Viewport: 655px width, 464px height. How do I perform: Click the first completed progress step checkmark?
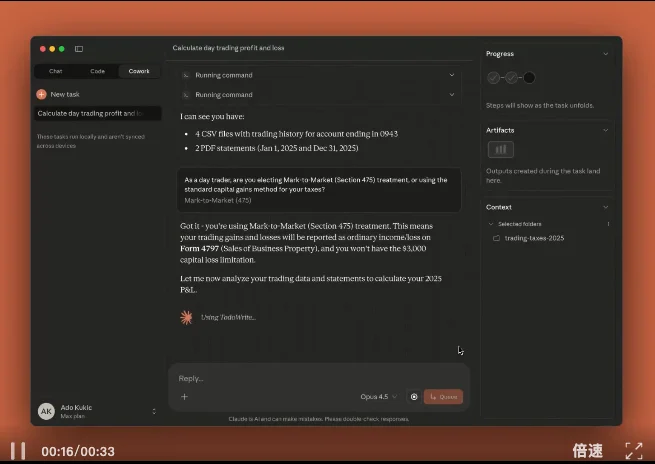[x=494, y=78]
